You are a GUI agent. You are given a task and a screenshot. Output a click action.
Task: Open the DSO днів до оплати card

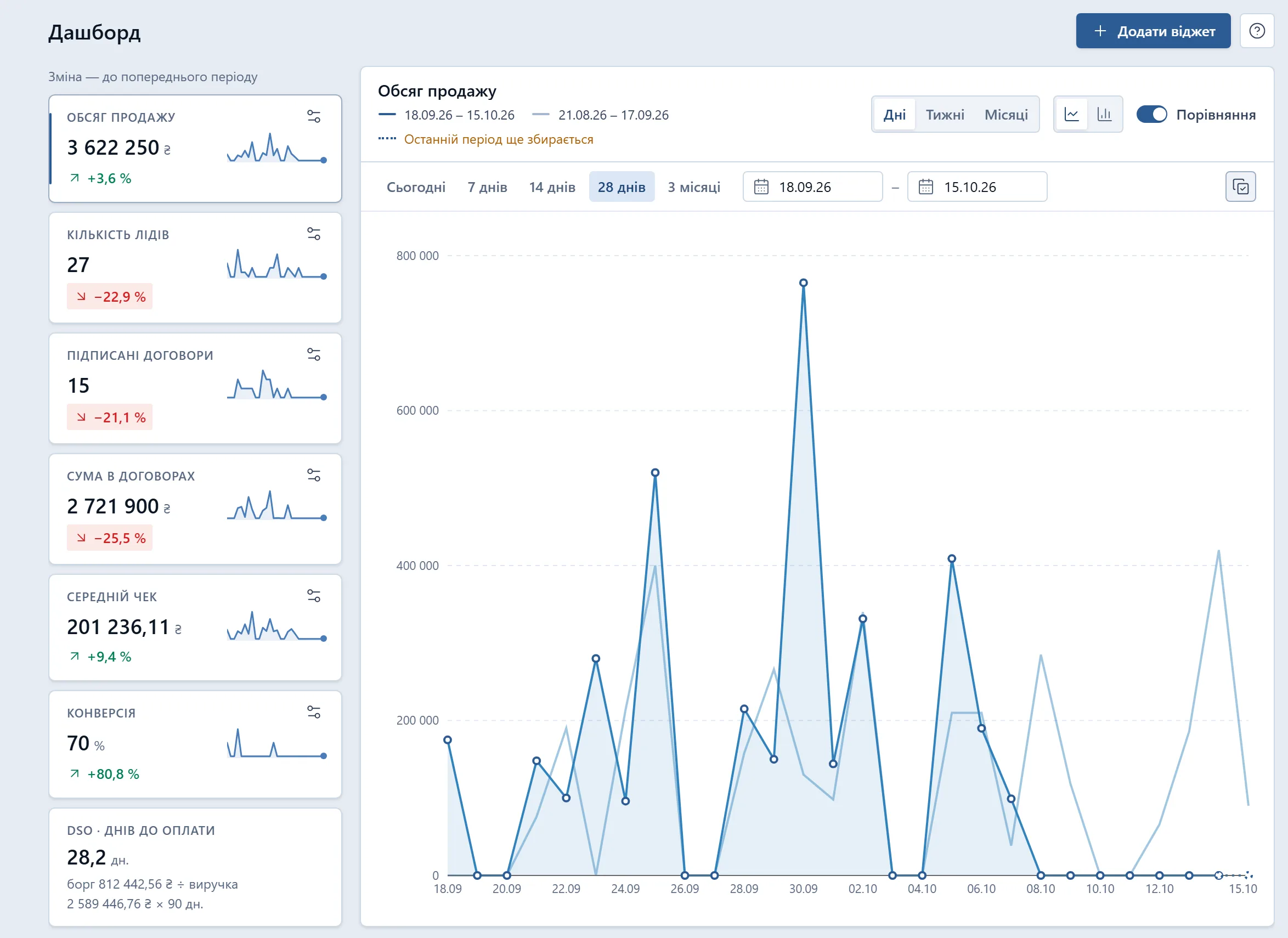pos(195,867)
